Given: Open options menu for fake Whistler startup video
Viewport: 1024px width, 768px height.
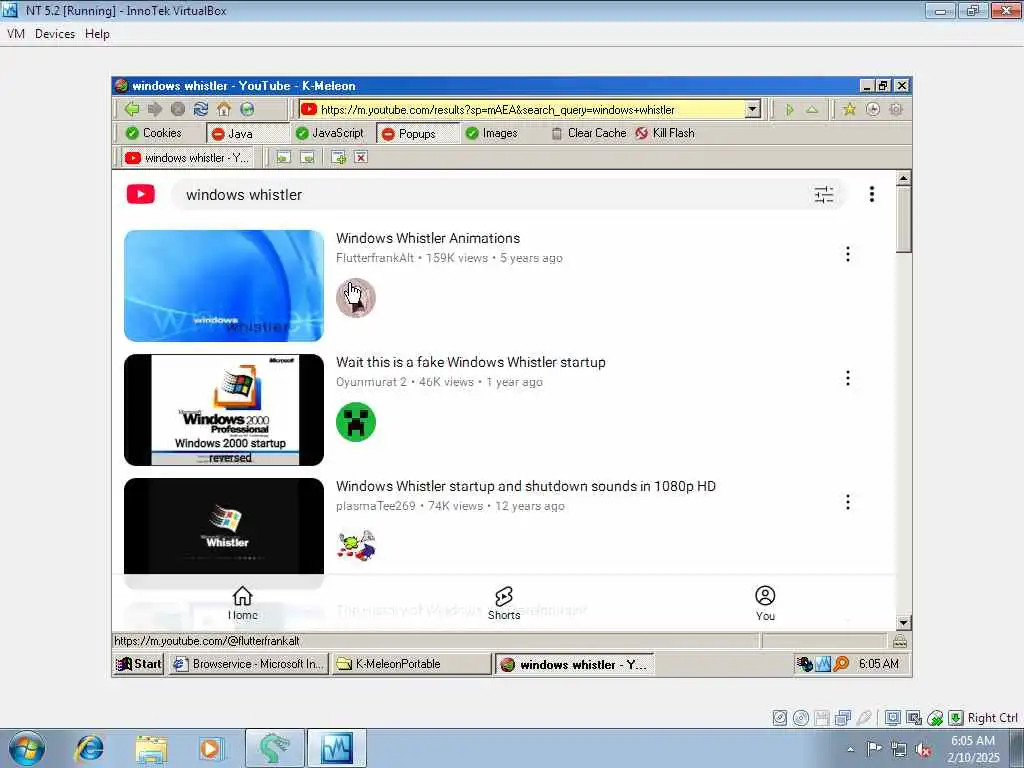Looking at the screenshot, I should point(848,378).
